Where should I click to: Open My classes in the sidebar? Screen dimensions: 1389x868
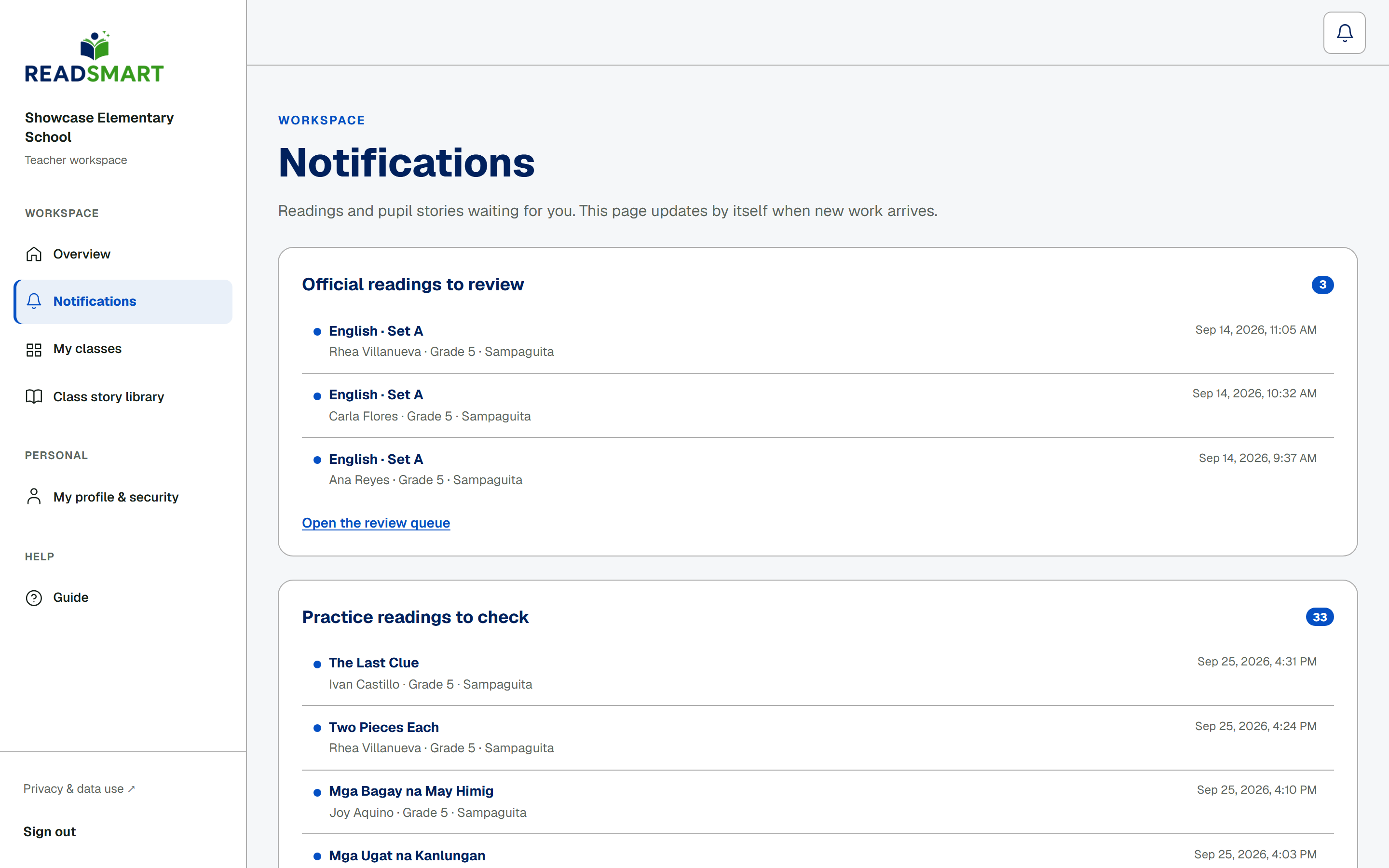[x=123, y=349]
